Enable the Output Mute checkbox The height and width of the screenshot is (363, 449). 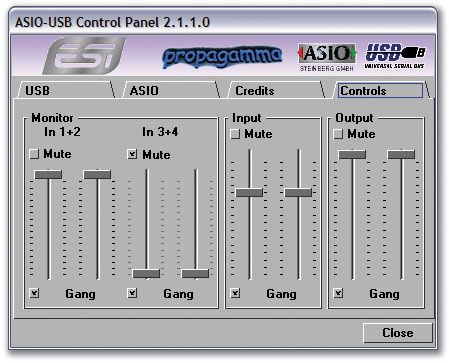[x=338, y=134]
